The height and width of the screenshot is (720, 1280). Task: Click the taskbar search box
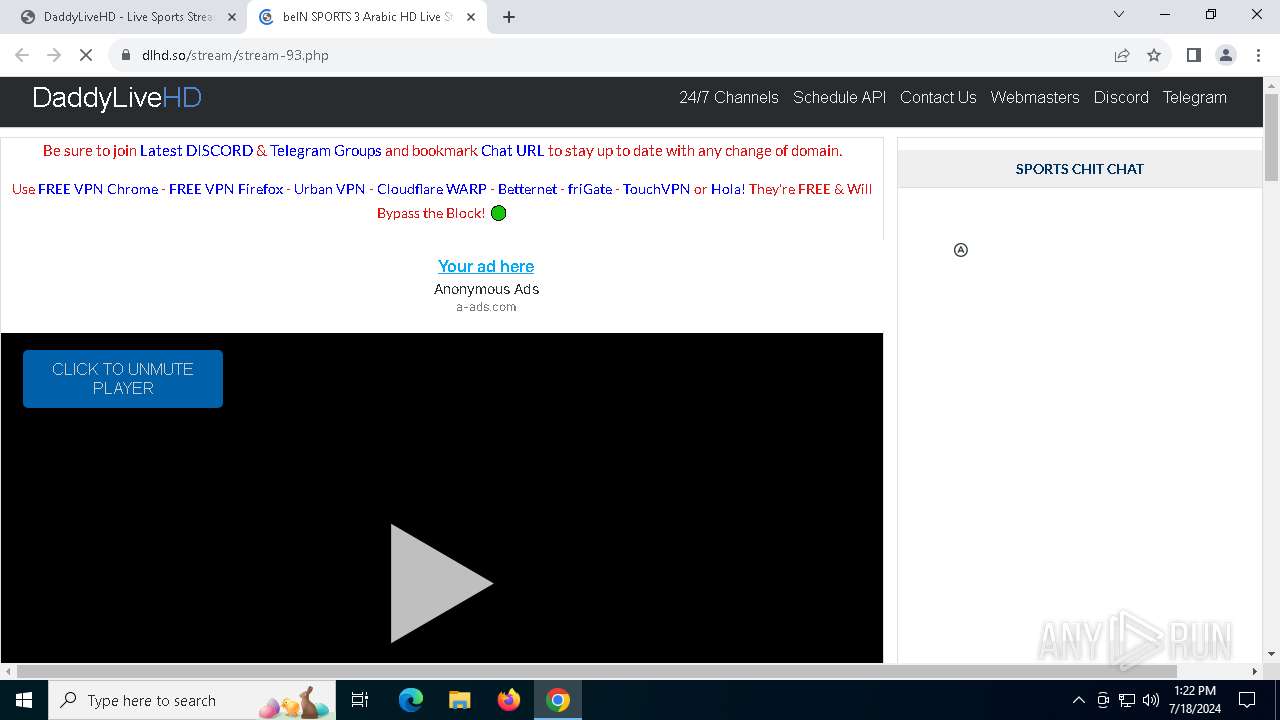192,700
